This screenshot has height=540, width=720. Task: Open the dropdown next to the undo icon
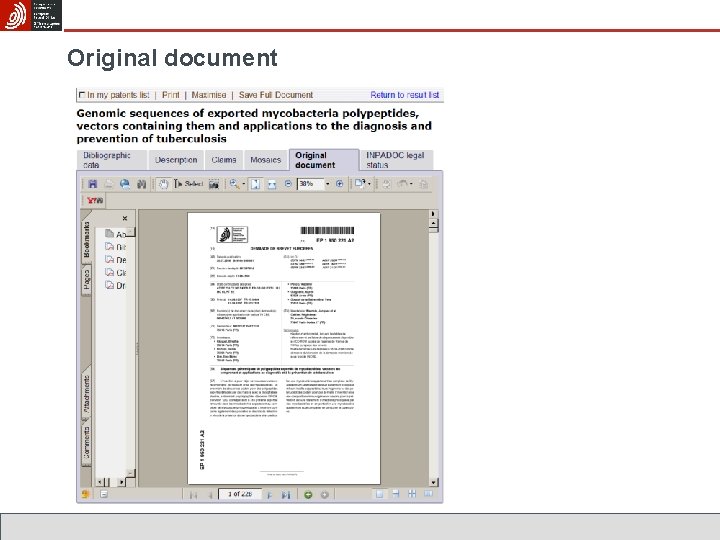[x=411, y=184]
